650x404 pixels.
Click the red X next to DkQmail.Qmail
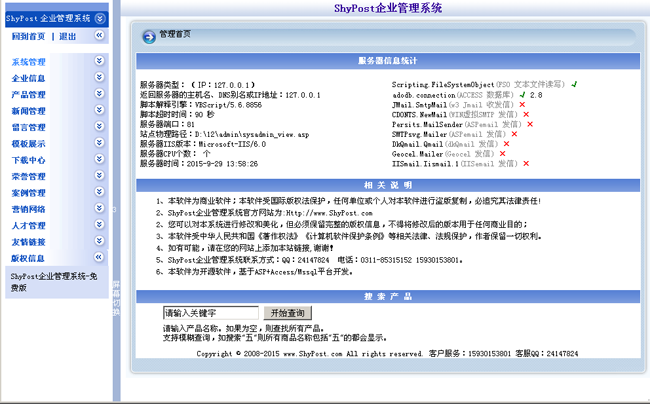coord(507,144)
